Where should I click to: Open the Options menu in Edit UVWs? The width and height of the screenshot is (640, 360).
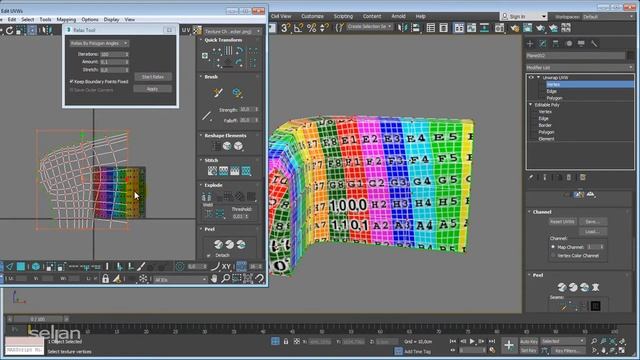pyautogui.click(x=90, y=20)
